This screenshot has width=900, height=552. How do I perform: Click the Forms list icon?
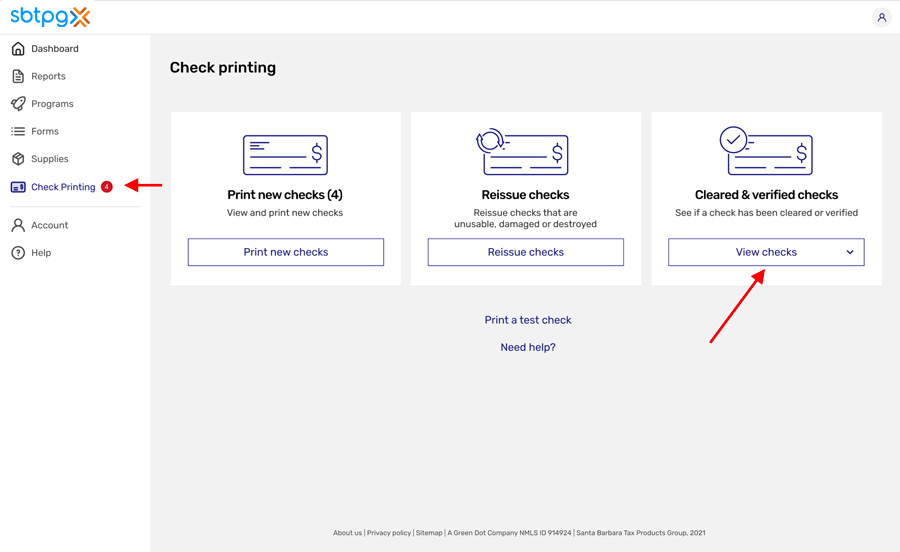tap(18, 131)
